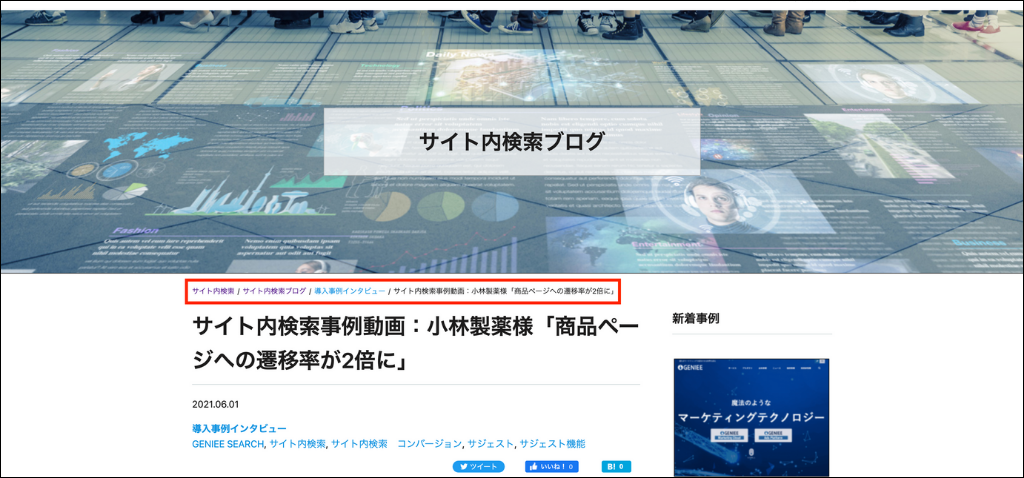Viewport: 1024px width, 478px height.
Task: Share via the Twitter ツイート button
Action: pos(479,467)
